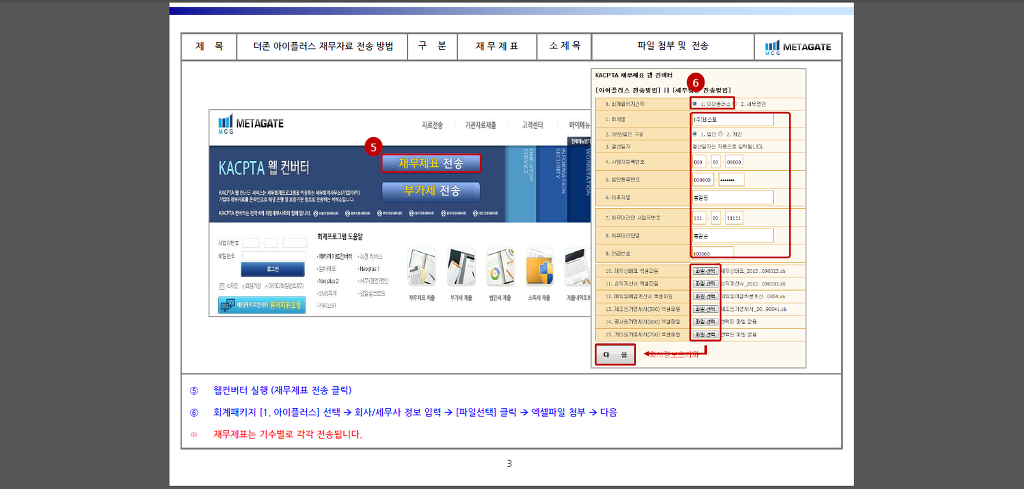Click the 8. 세무대리인명 input field
Screen dimensions: 1024x489
pos(732,235)
